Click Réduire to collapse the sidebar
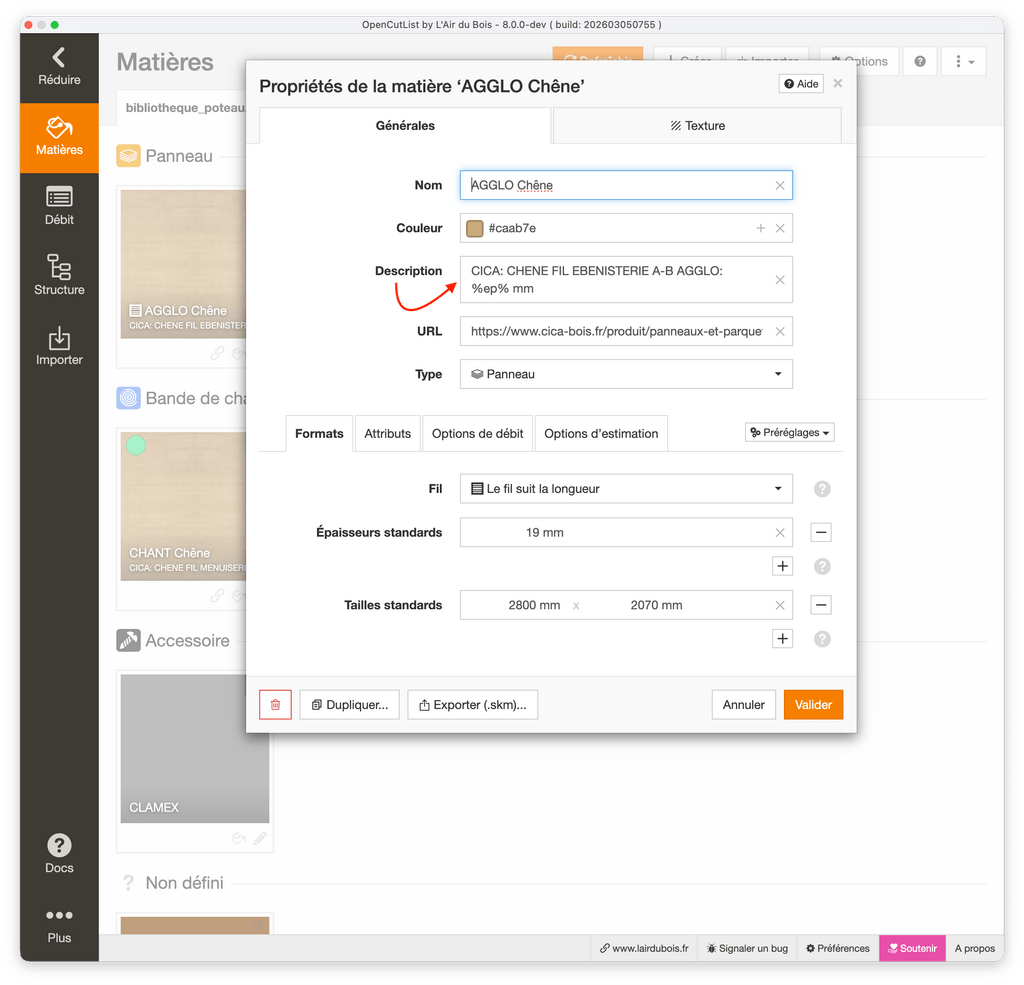The image size is (1024, 985). (59, 67)
